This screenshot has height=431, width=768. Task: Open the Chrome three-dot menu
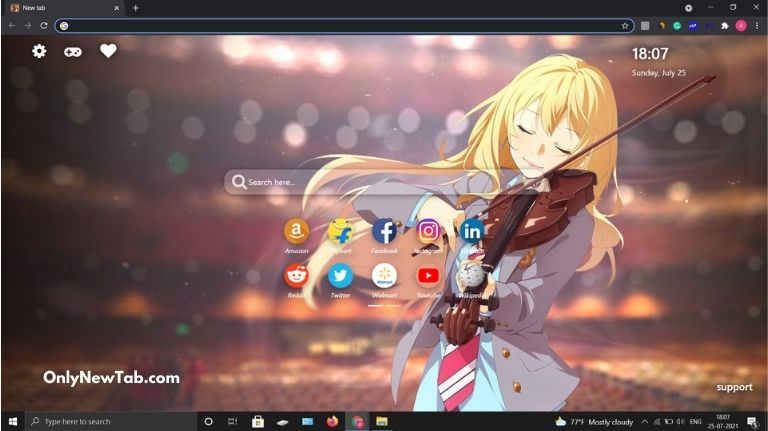757,25
